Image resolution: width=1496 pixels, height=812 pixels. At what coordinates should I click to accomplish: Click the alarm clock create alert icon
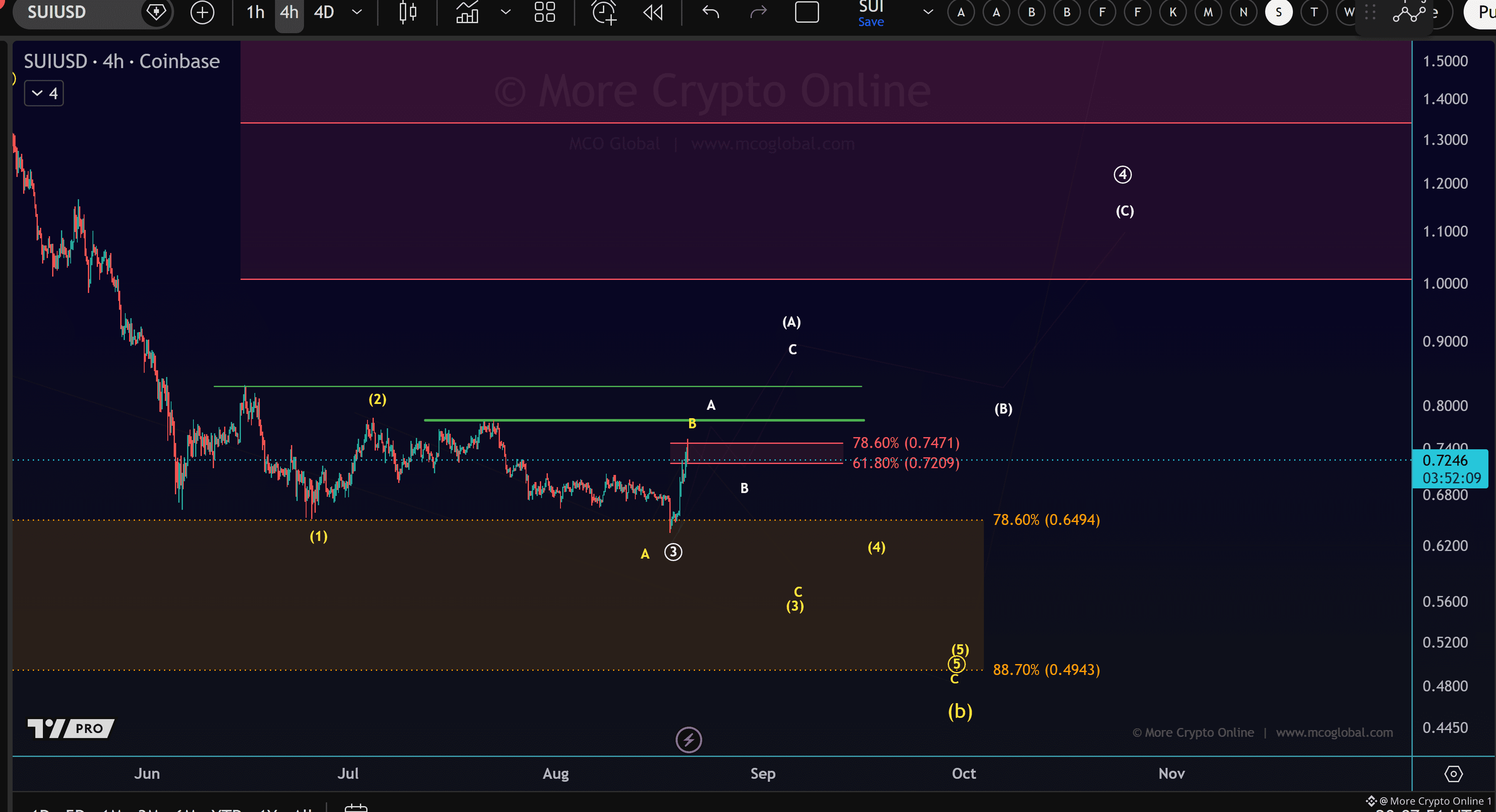click(x=603, y=12)
